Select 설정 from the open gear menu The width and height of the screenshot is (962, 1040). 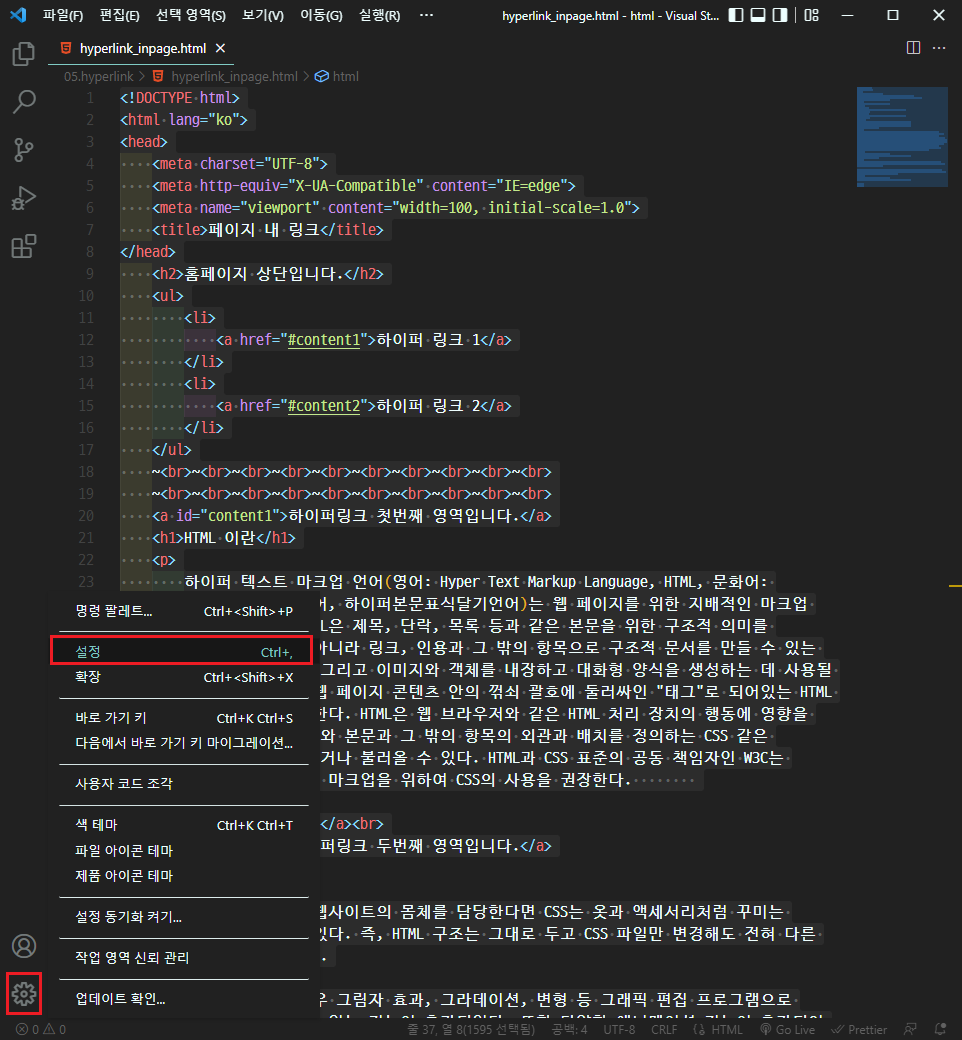[181, 650]
